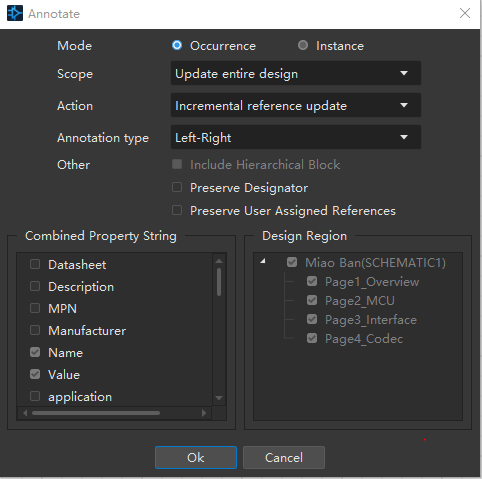Open the Action dropdown
The width and height of the screenshot is (482, 479).
coord(296,105)
